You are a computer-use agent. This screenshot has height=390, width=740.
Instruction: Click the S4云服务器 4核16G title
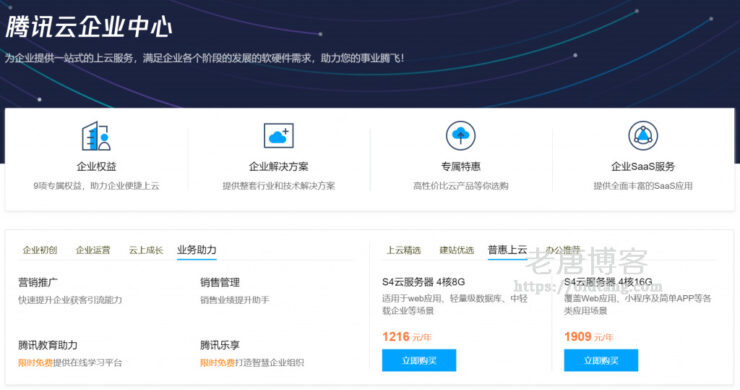(x=608, y=282)
